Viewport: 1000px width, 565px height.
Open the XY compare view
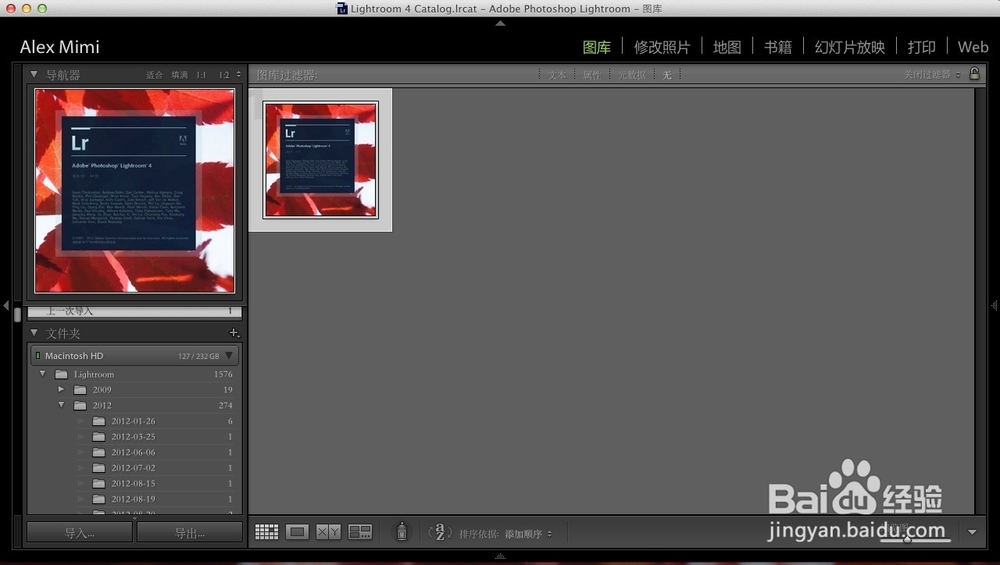coord(328,532)
